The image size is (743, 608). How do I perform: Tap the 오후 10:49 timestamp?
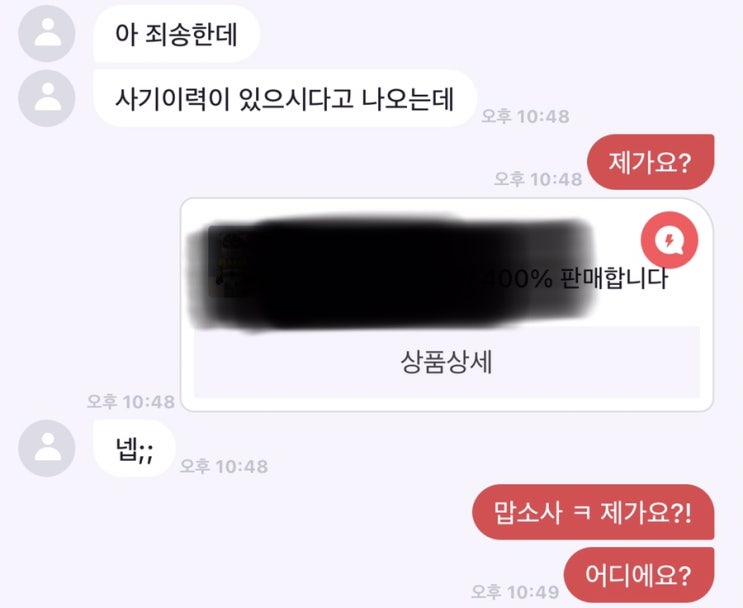[x=515, y=592]
